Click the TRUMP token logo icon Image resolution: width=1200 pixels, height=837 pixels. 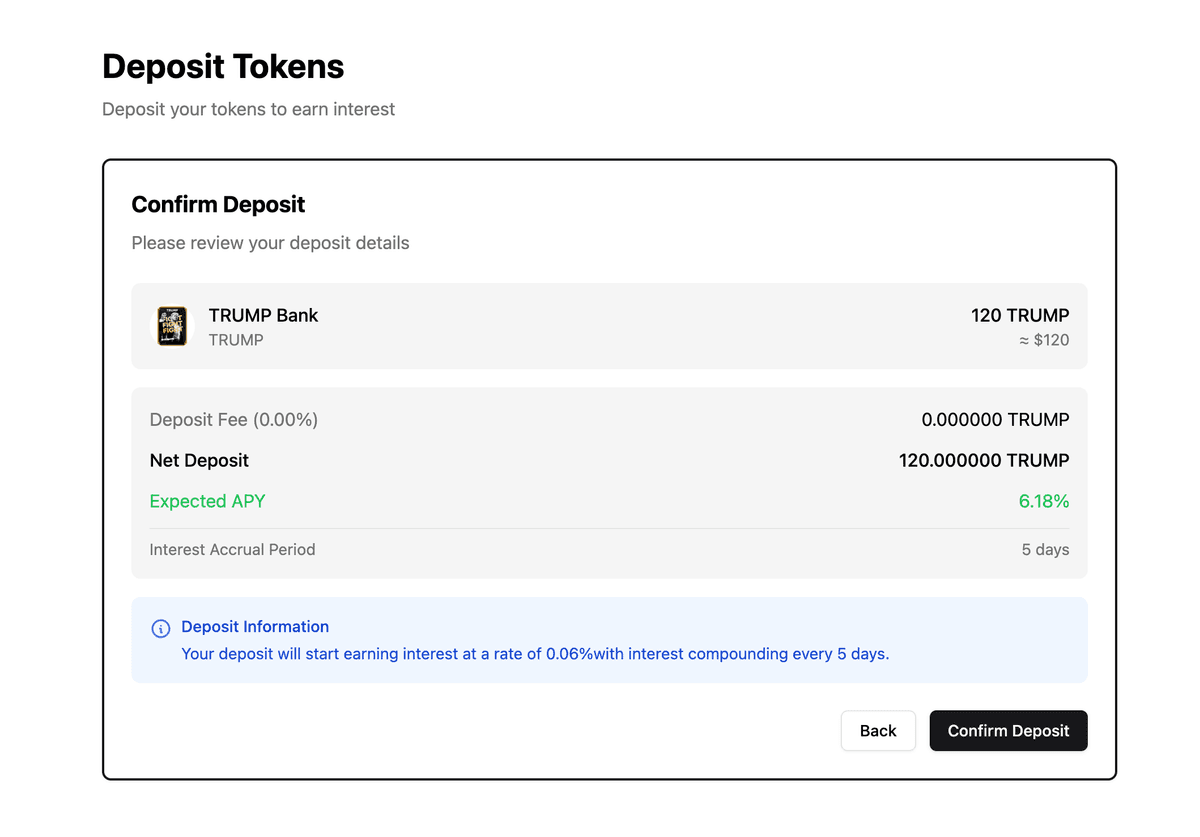[172, 326]
